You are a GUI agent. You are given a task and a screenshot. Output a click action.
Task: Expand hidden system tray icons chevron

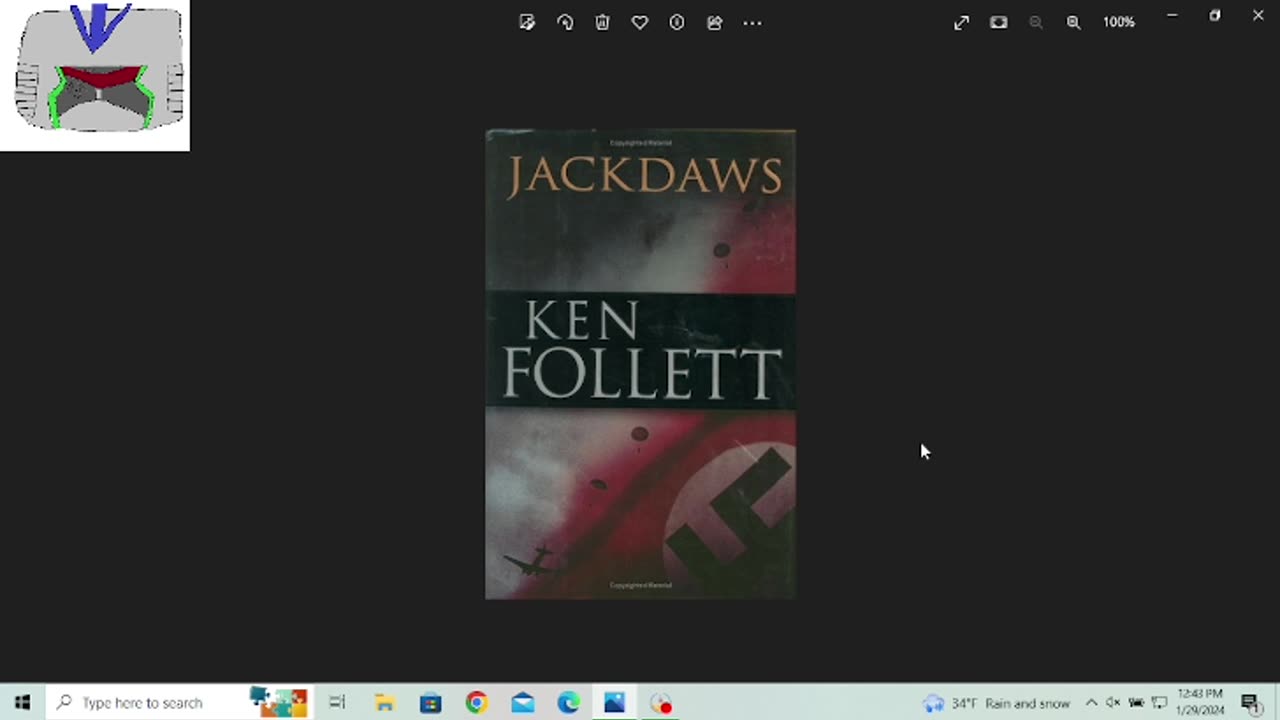click(x=1091, y=703)
